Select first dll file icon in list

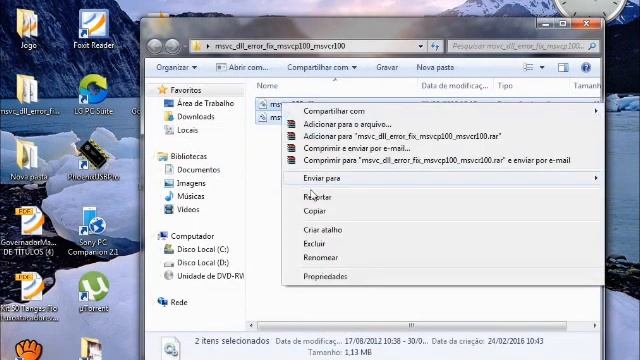(262, 104)
